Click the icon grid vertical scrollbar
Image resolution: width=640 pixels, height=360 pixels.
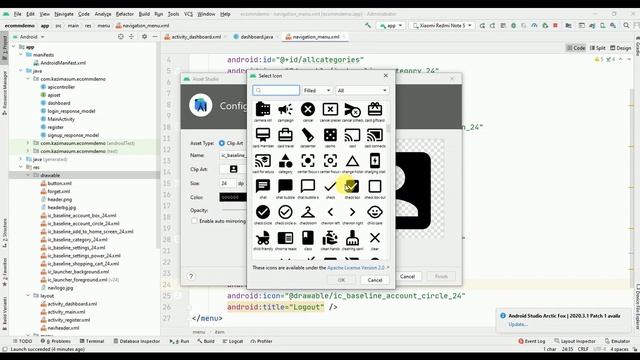coord(388,128)
